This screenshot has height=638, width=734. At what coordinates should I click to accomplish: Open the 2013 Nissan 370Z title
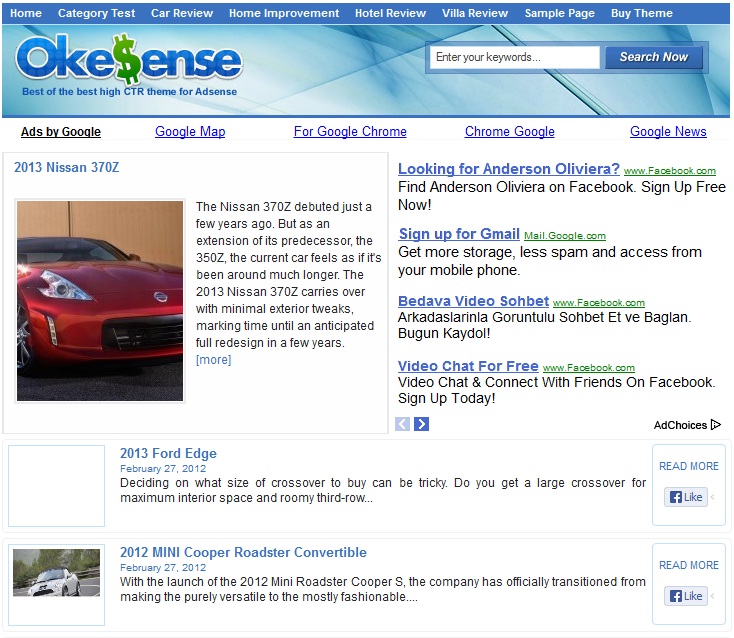66,168
